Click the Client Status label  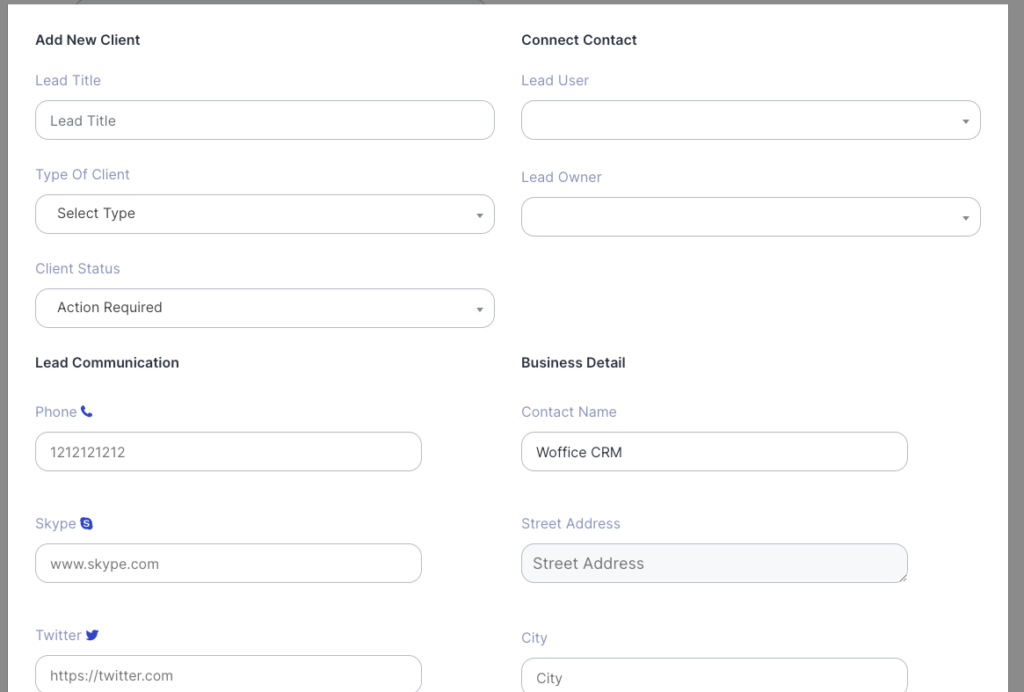[x=78, y=269]
